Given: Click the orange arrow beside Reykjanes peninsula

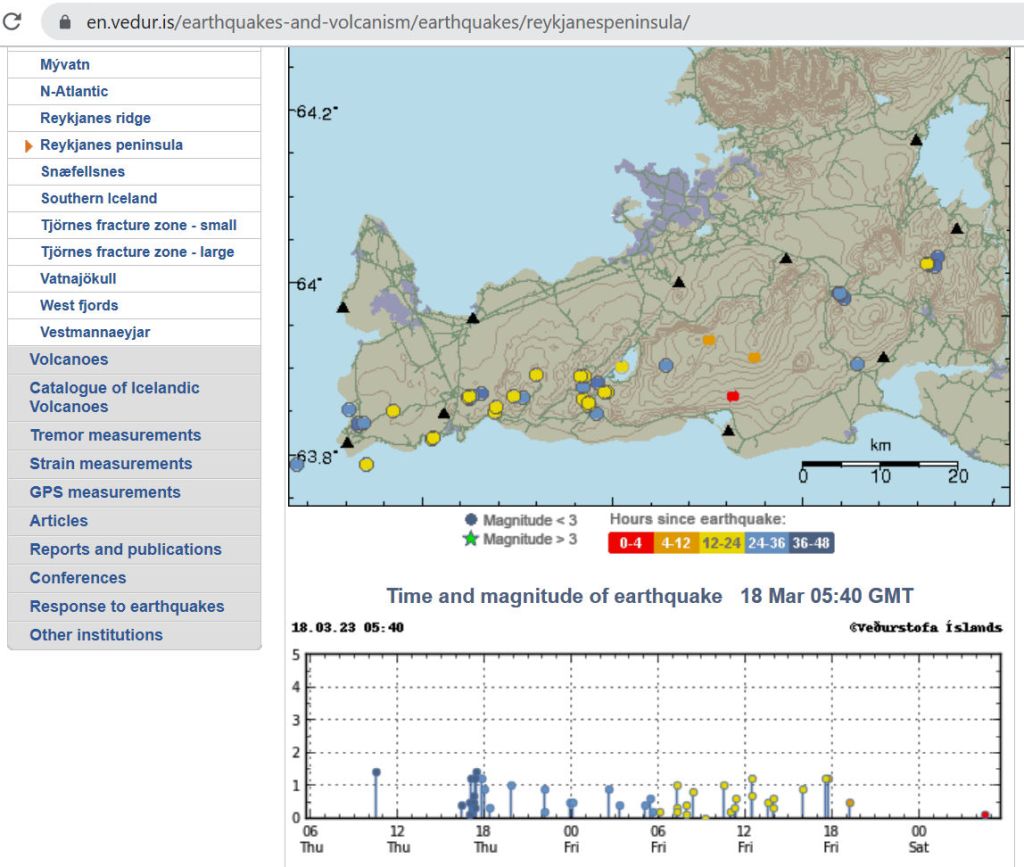Looking at the screenshot, I should click(x=29, y=145).
